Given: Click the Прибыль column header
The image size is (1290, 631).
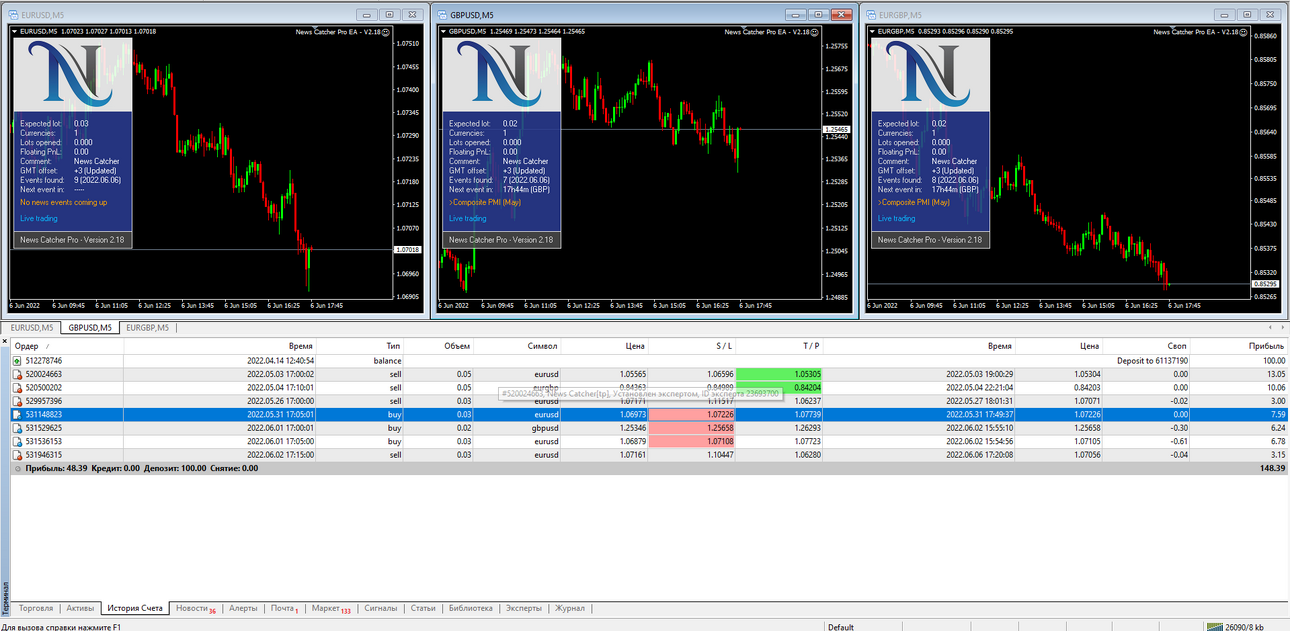Looking at the screenshot, I should tap(1237, 346).
